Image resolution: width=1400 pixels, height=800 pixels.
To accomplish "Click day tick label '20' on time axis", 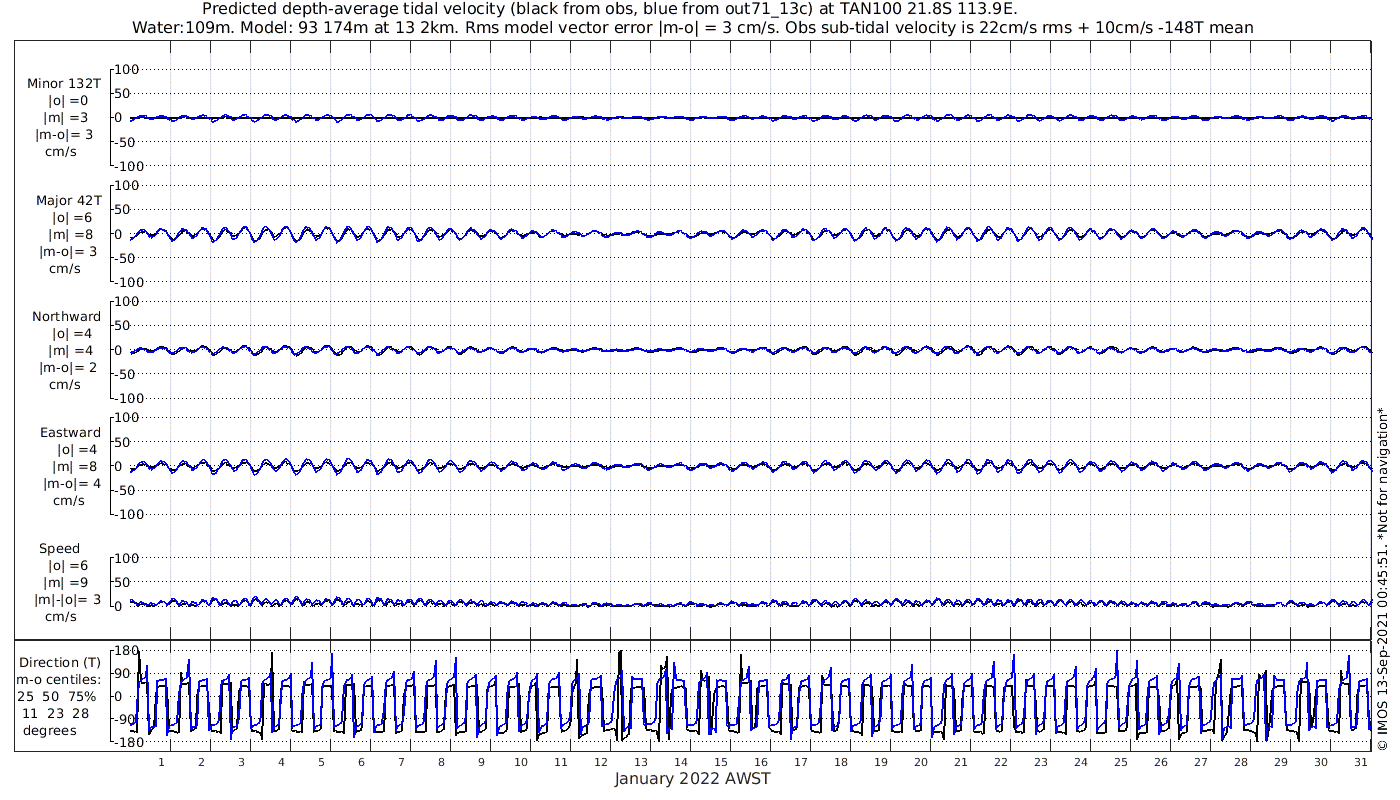I will point(921,761).
